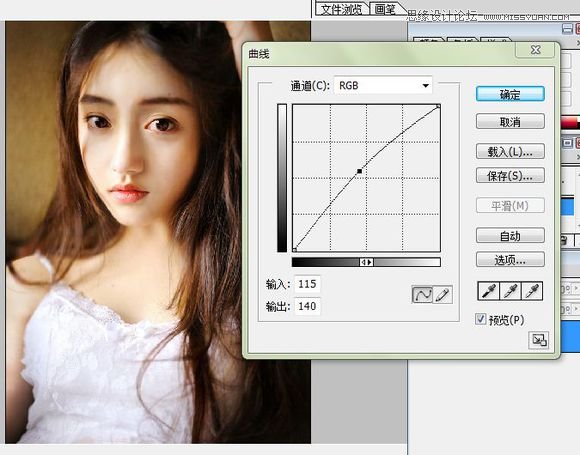Select the gray point eyedropper
Screen dimensions: 580x455
510,291
